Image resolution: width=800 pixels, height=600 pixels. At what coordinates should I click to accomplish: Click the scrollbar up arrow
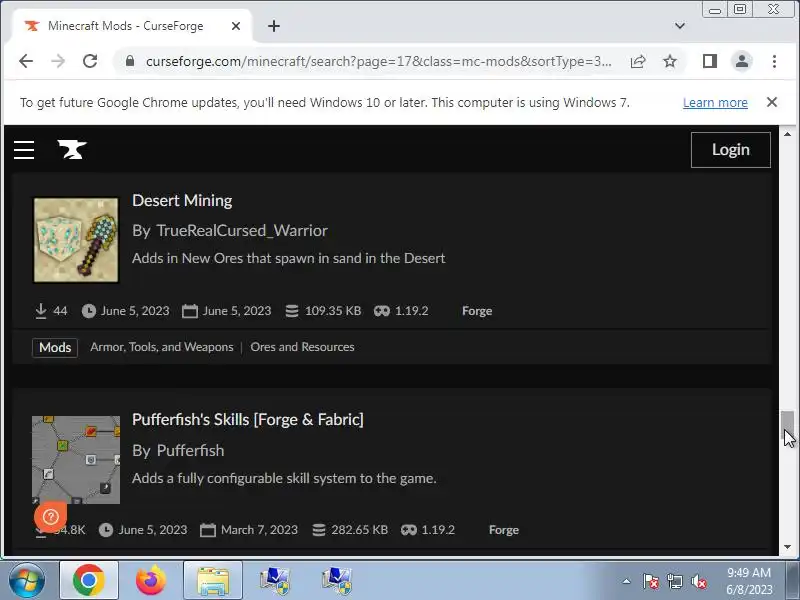[787, 134]
